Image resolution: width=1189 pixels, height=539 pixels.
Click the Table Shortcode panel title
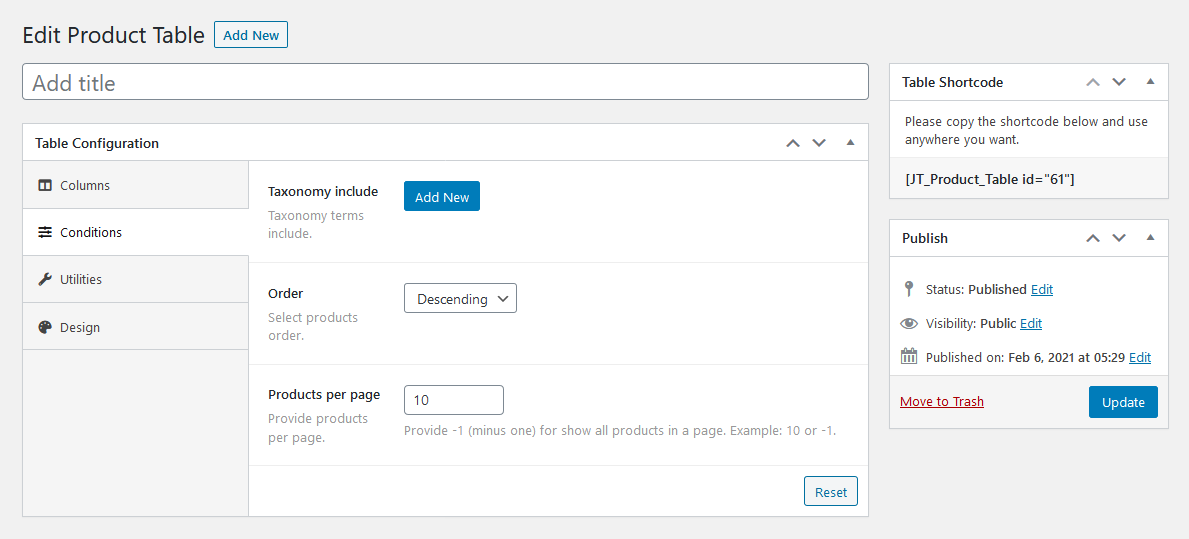point(952,82)
